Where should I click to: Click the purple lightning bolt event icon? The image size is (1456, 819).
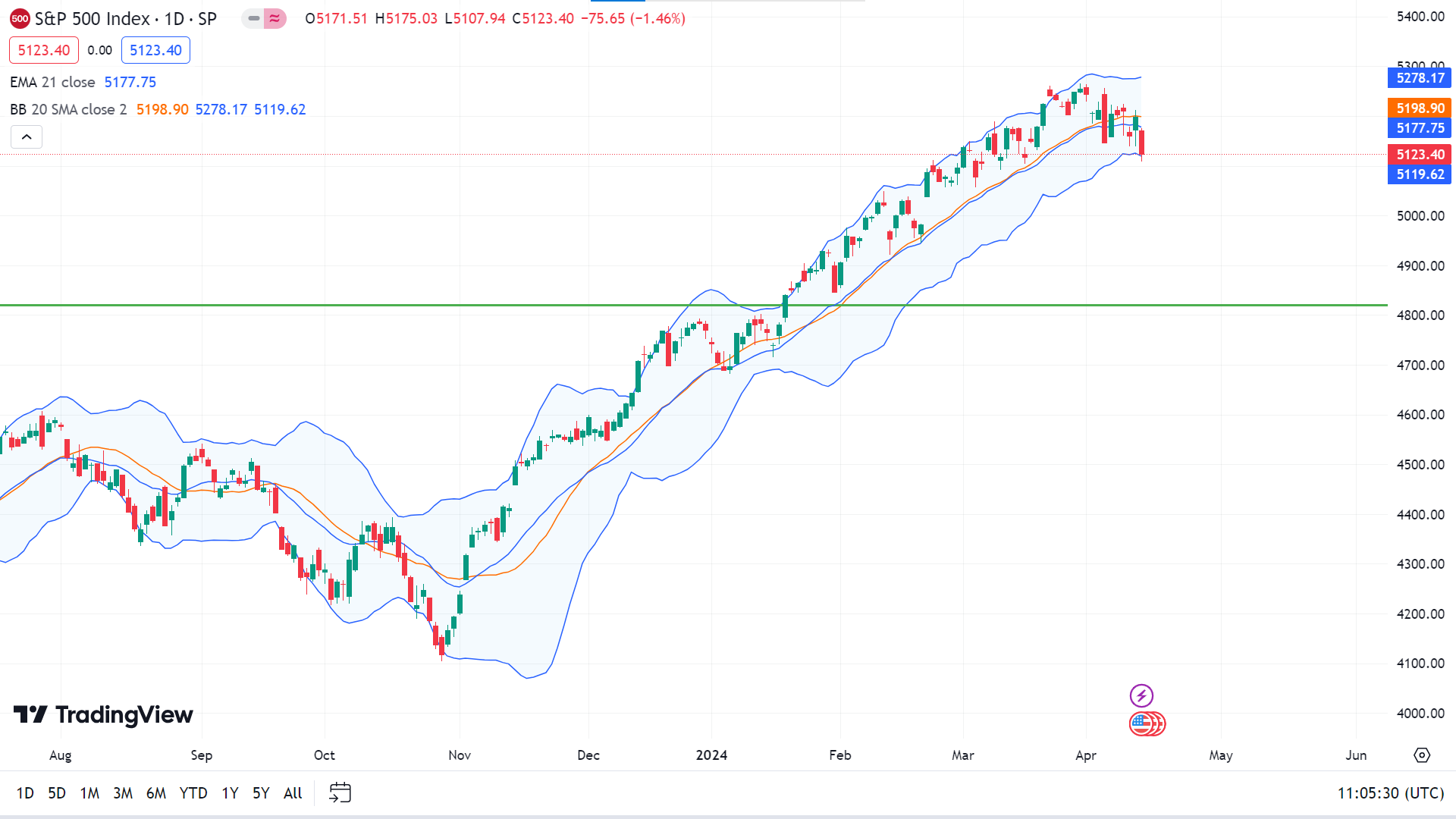[x=1141, y=695]
